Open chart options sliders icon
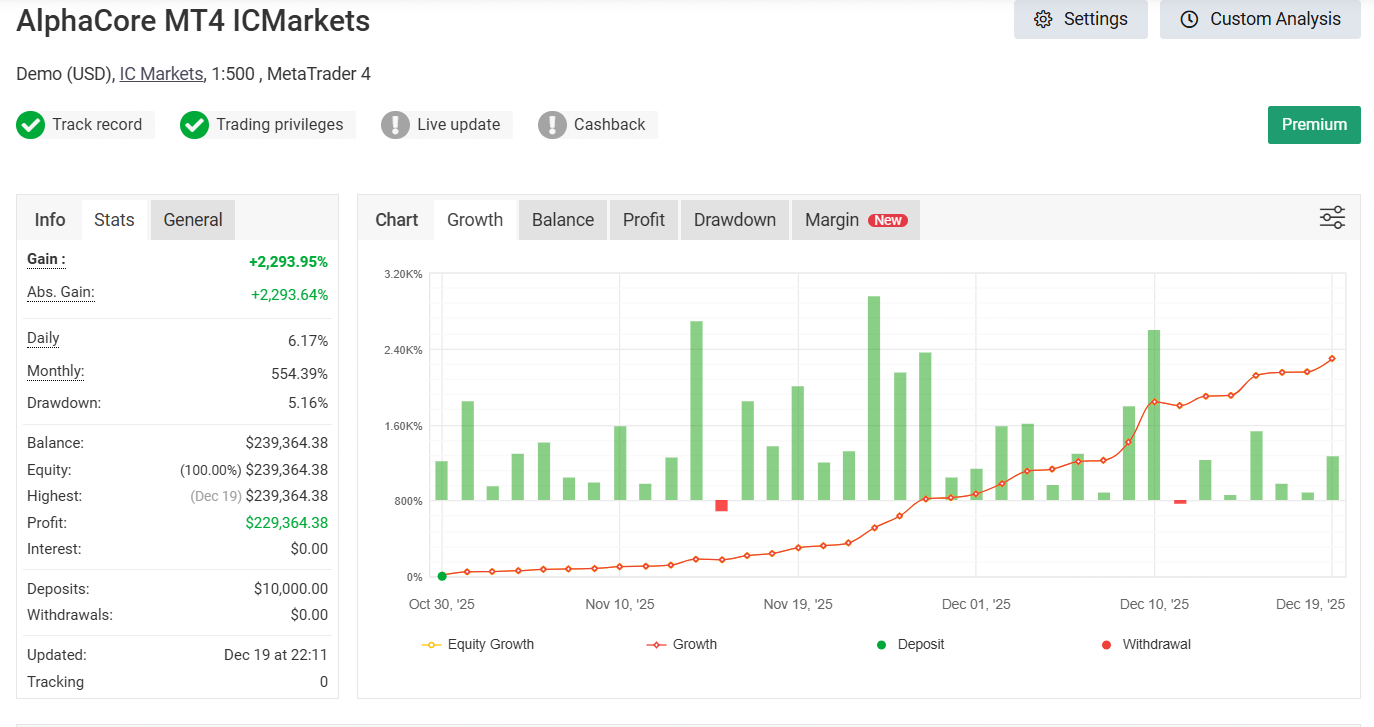Image resolution: width=1374 pixels, height=727 pixels. tap(1332, 218)
